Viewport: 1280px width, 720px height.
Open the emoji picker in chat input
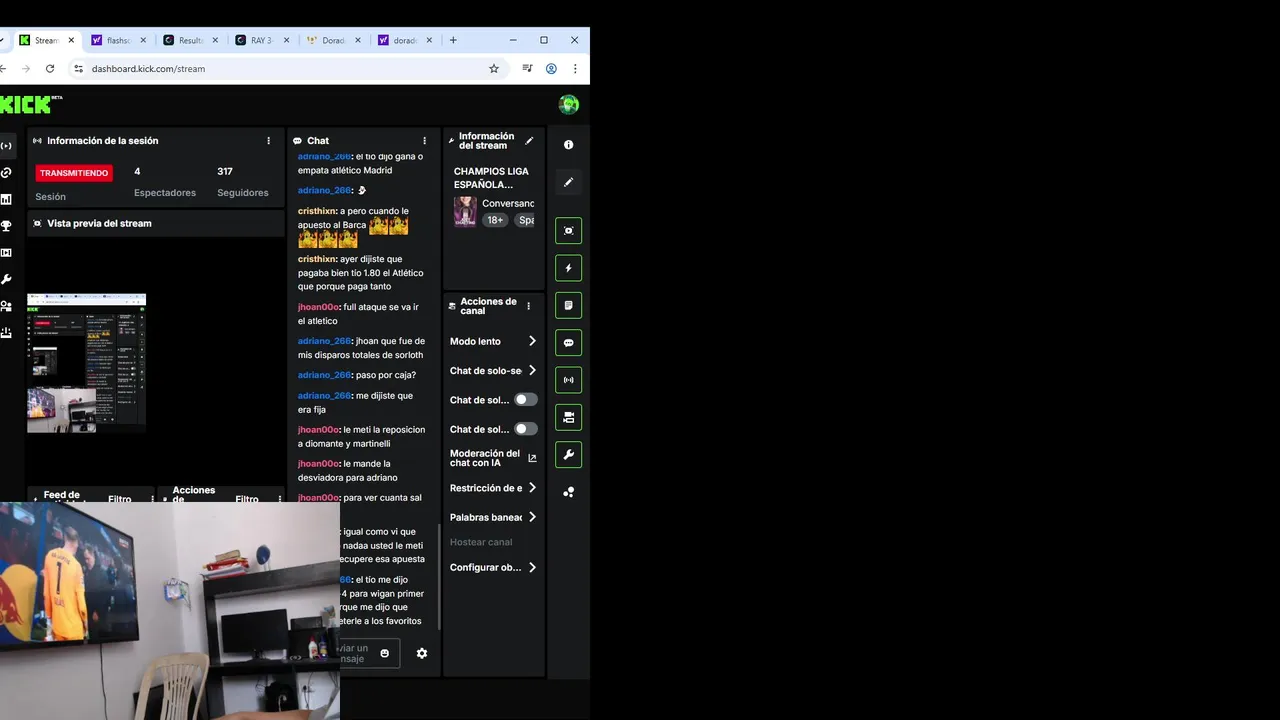coord(385,653)
